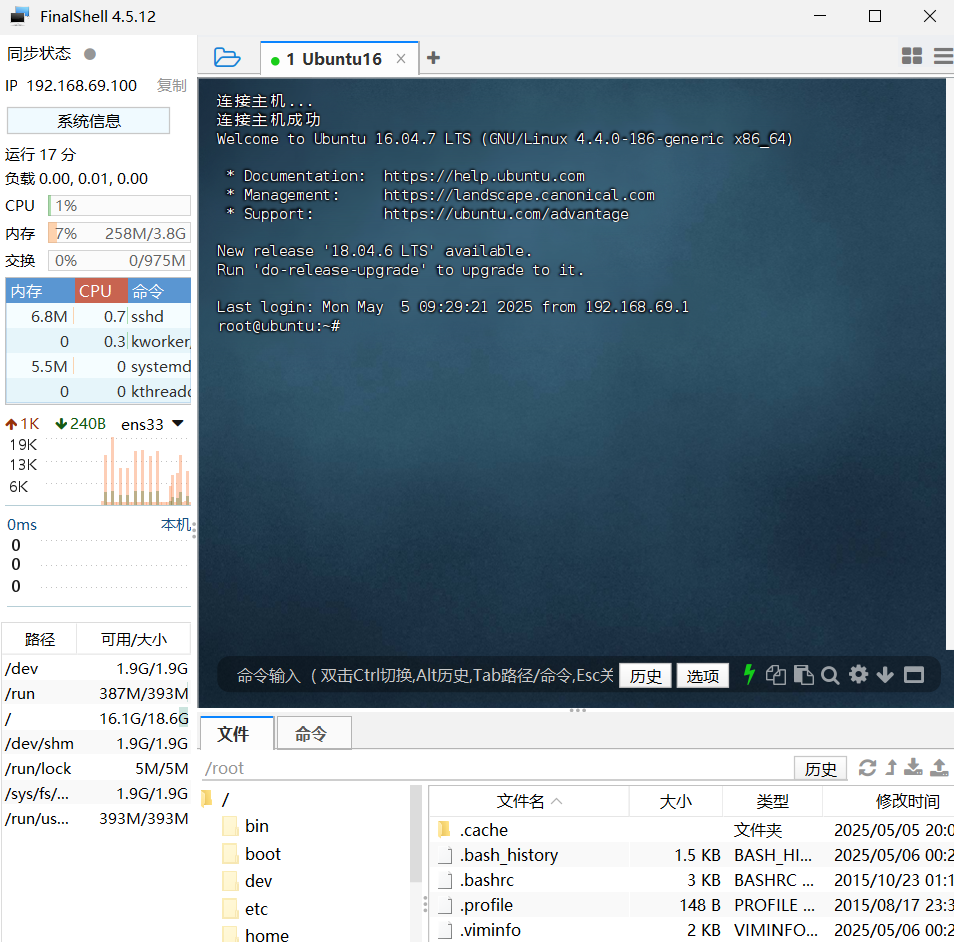Sort processes by 内存 column
Screen dimensions: 954x942
click(40, 291)
